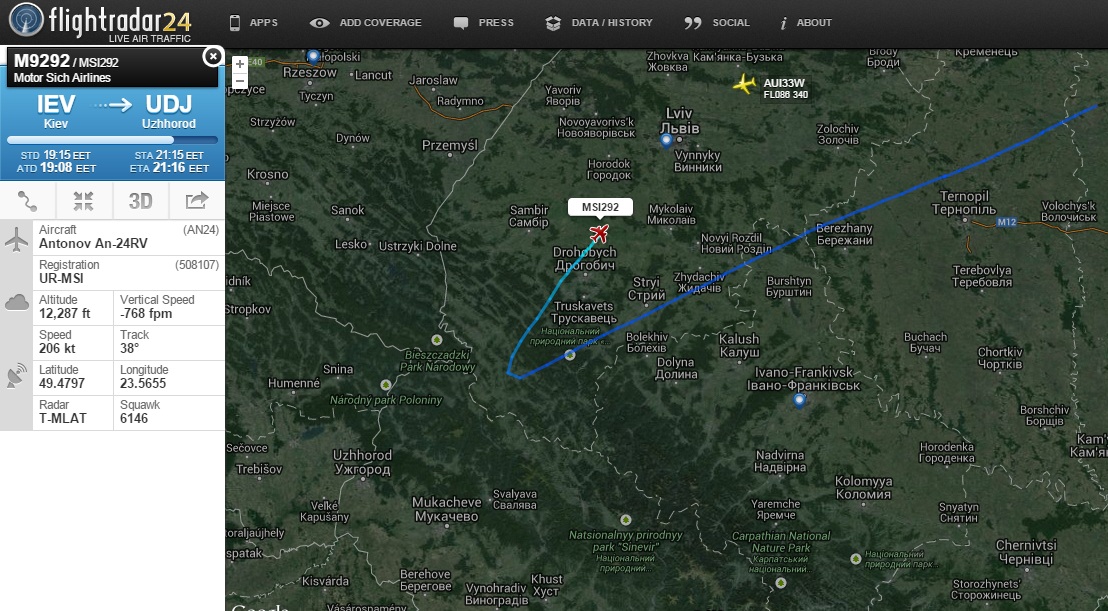
Task: Click the flight progress bar
Action: (x=112, y=140)
